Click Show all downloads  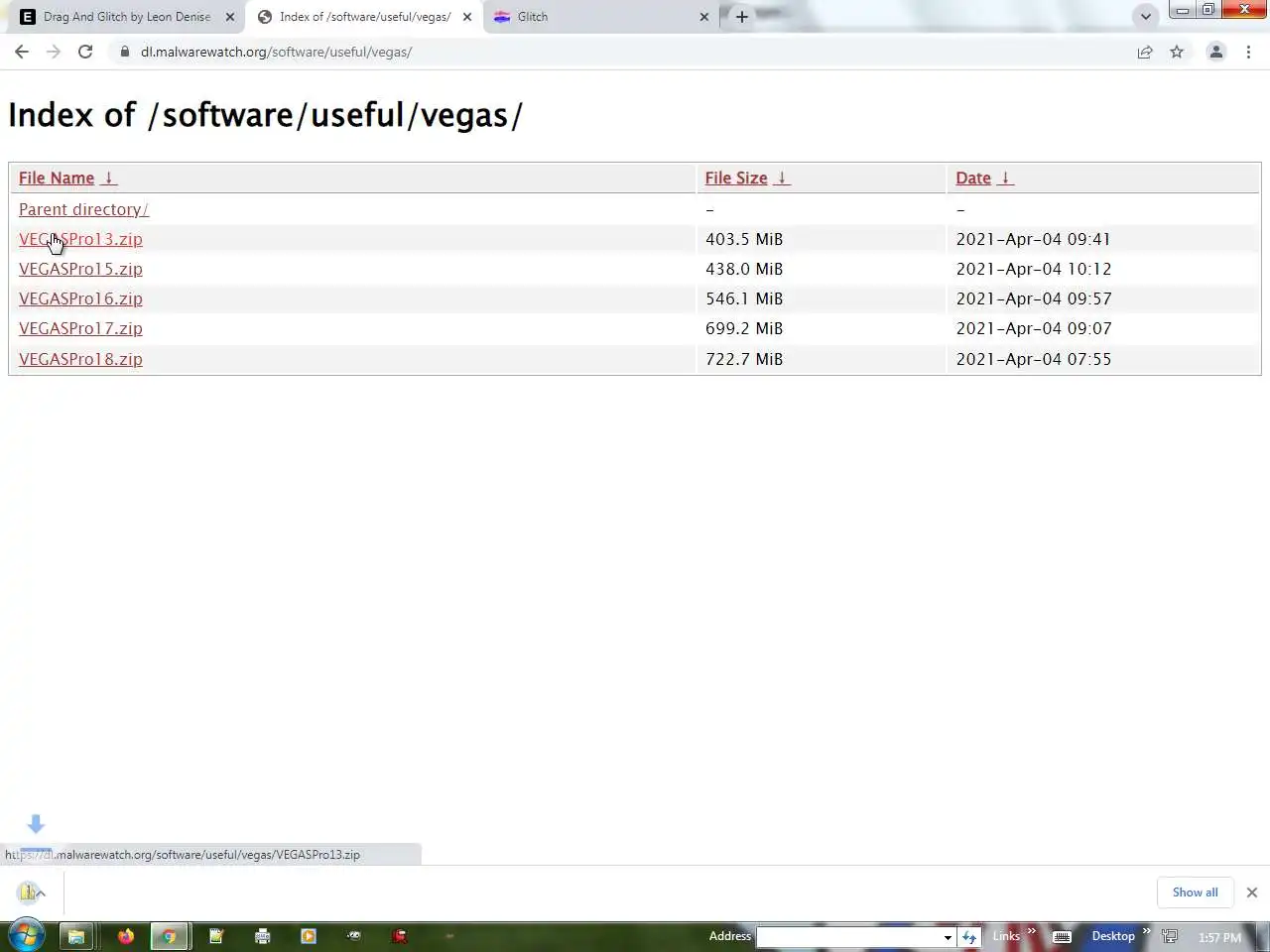pyautogui.click(x=1195, y=892)
